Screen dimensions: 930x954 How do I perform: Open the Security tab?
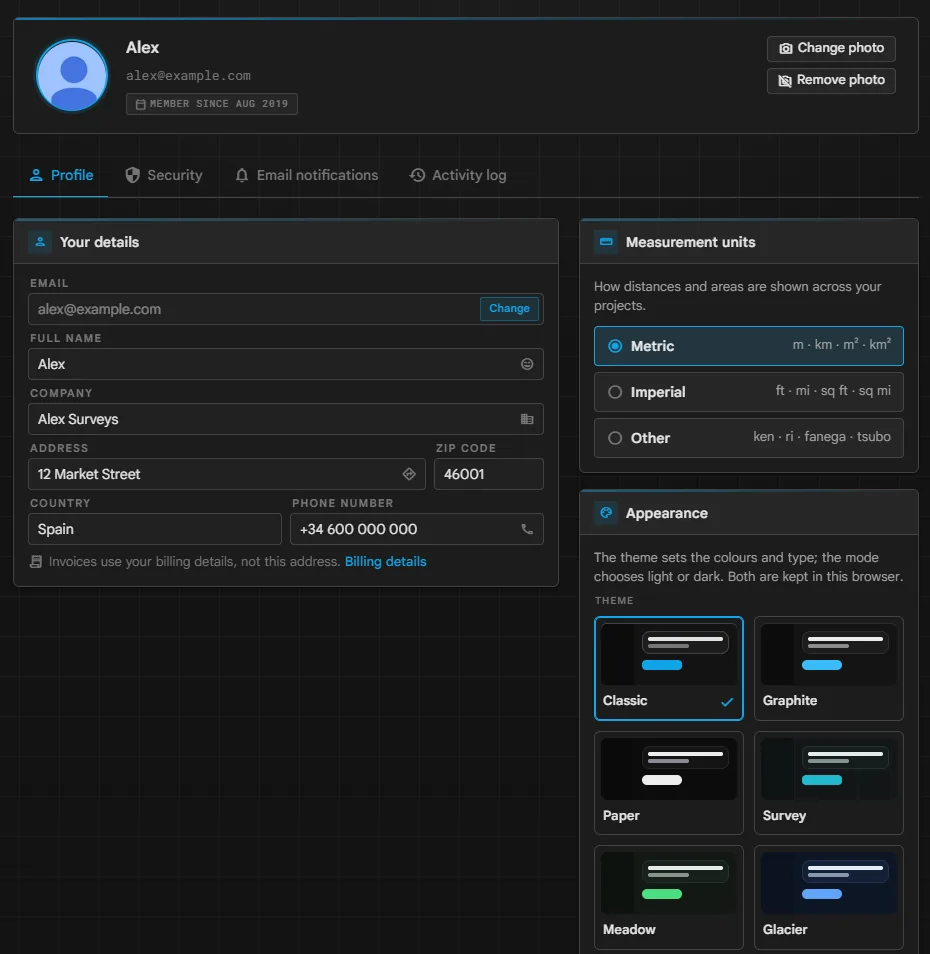click(x=164, y=175)
